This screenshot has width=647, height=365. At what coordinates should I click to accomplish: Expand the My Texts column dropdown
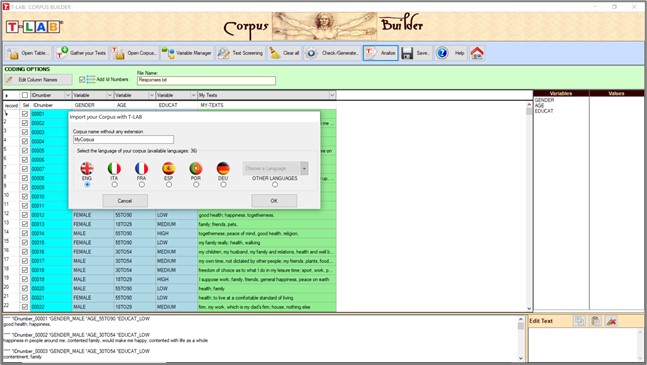[332, 95]
